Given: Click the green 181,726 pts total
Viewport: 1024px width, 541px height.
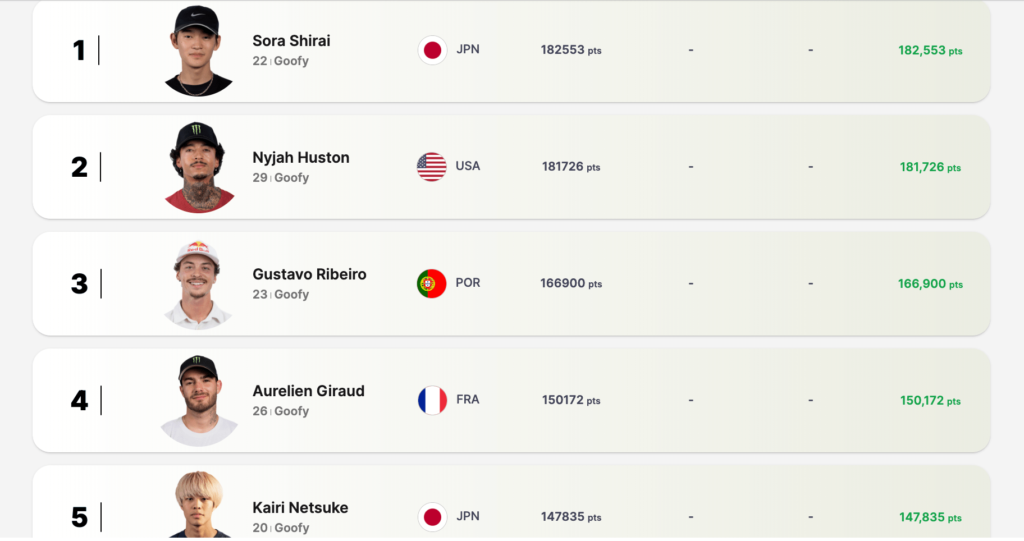Looking at the screenshot, I should 930,167.
